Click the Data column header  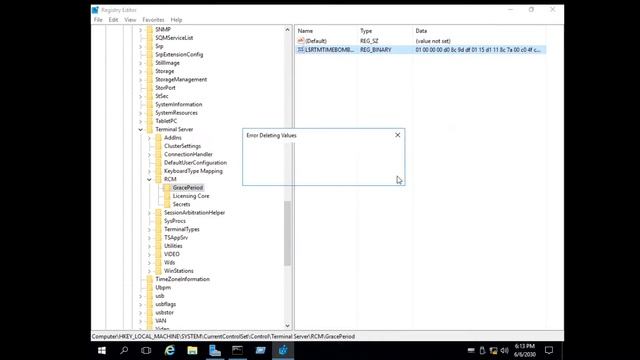(x=421, y=31)
